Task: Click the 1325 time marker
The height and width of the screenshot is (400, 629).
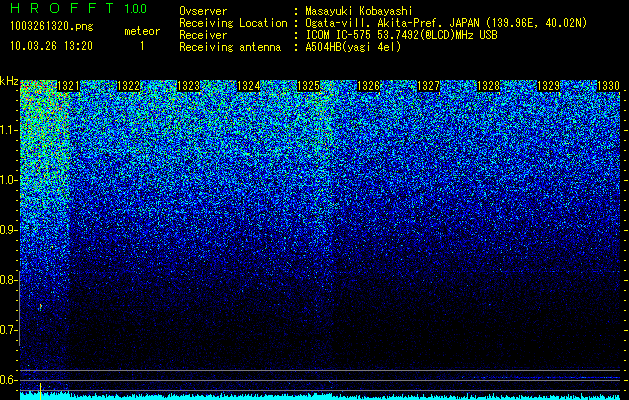Action: pos(308,86)
